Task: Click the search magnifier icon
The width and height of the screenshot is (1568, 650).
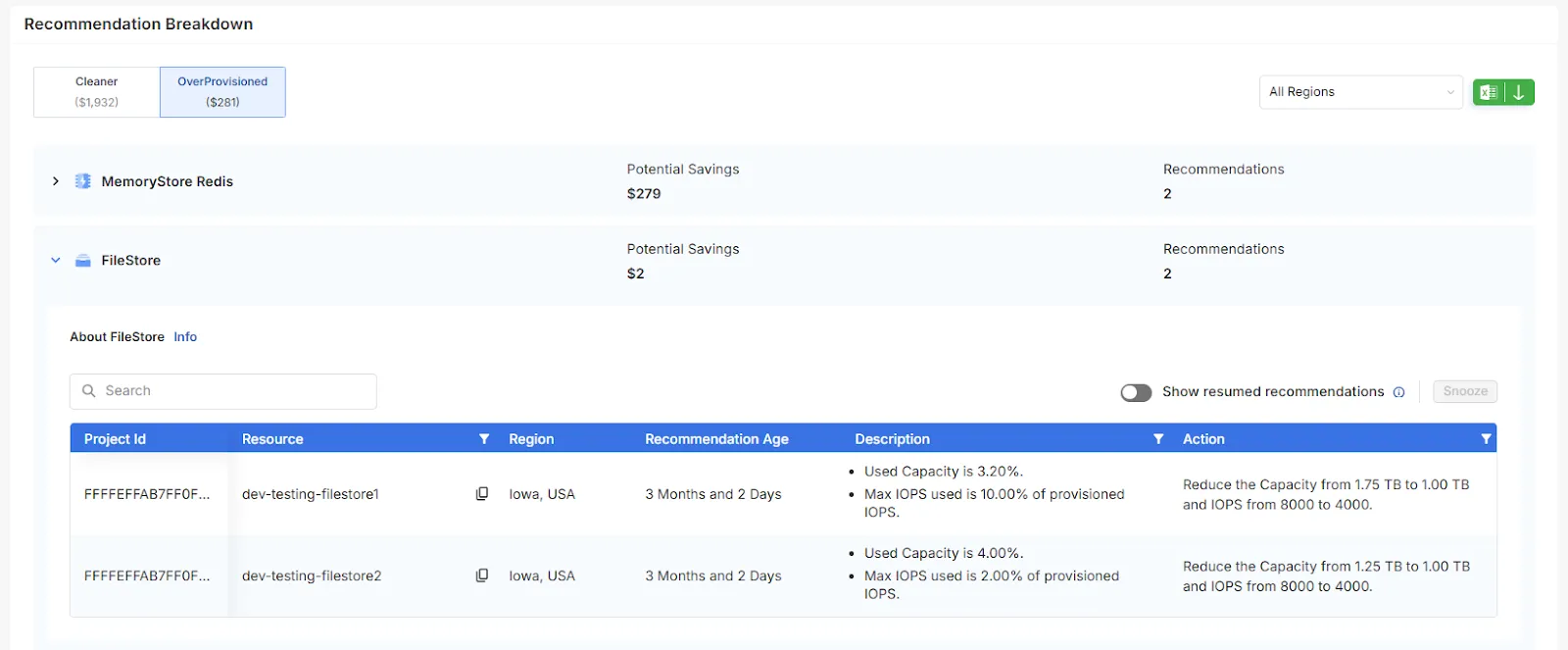Action: (89, 391)
